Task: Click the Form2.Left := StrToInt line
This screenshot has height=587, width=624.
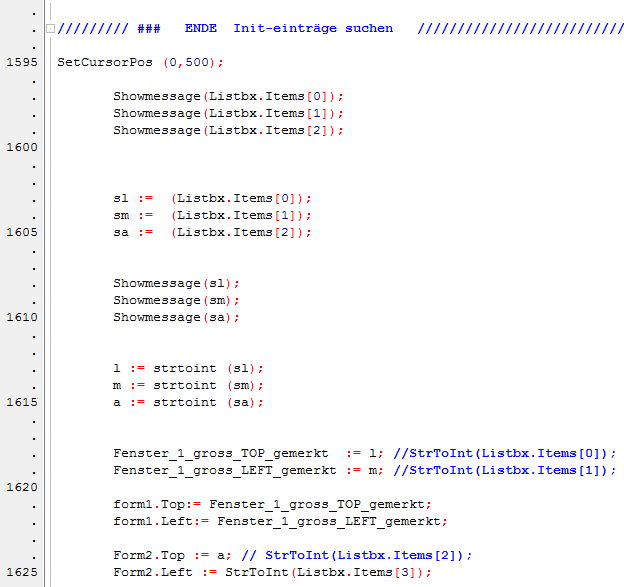Action: pos(272,572)
